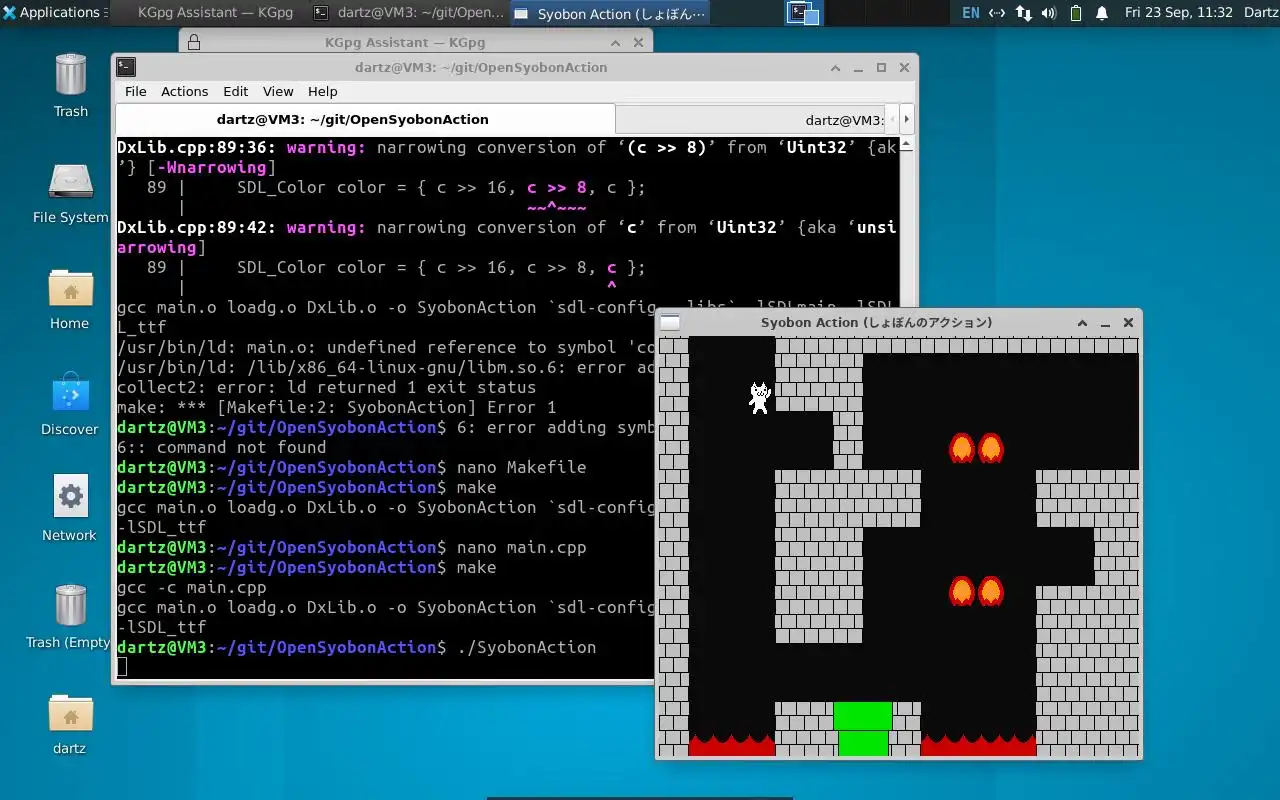1280x800 pixels.
Task: Click the workspace switcher icon in panel
Action: coord(803,13)
